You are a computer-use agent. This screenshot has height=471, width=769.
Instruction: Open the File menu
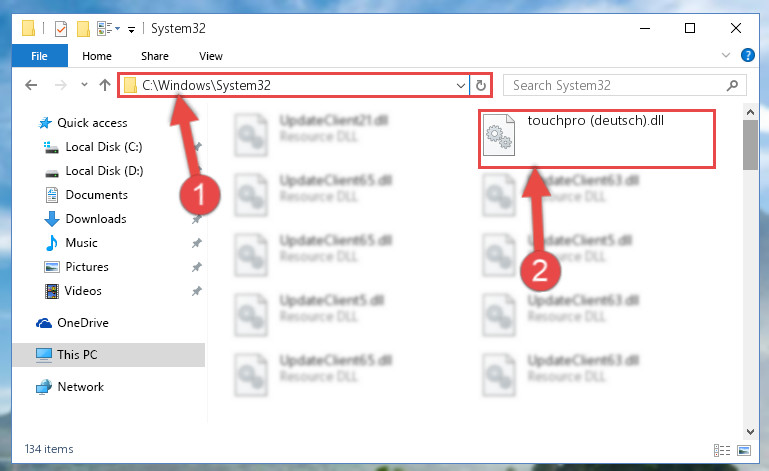pos(40,55)
